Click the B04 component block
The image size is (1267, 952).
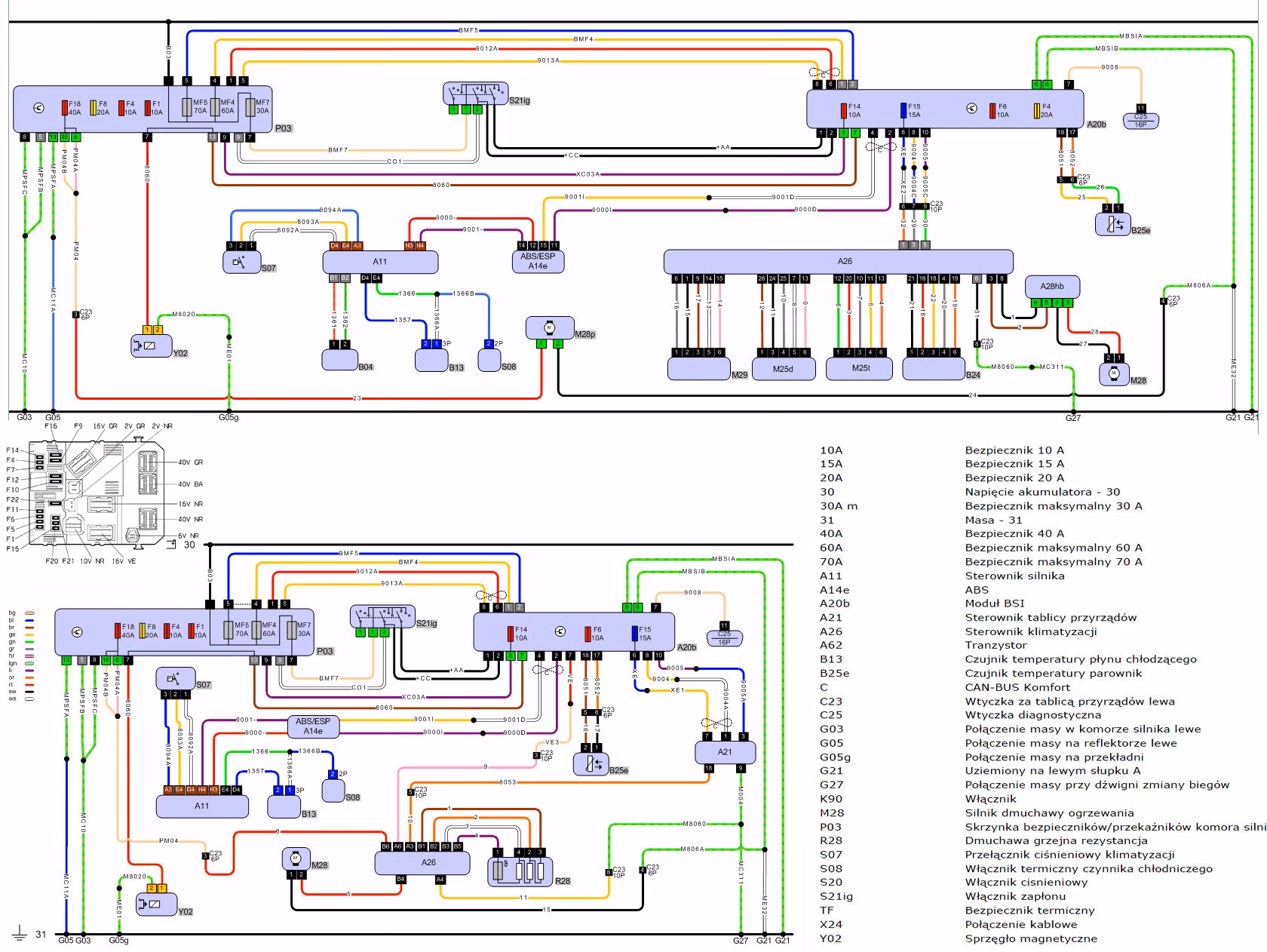(x=339, y=360)
